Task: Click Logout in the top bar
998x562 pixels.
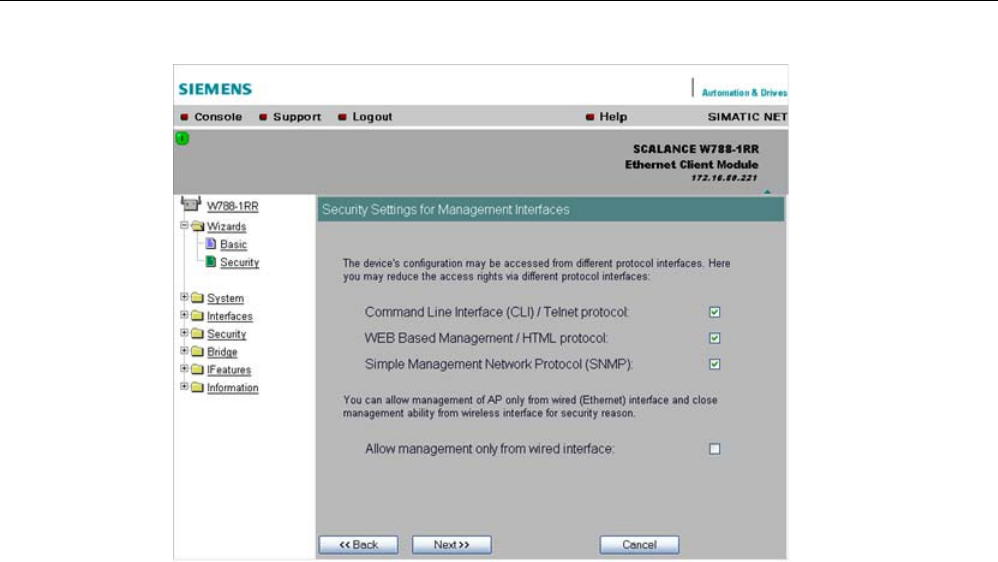Action: tap(372, 117)
